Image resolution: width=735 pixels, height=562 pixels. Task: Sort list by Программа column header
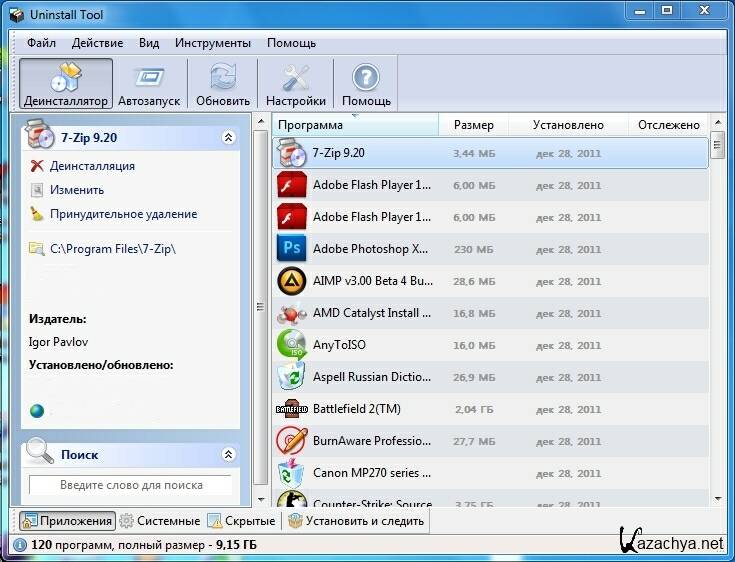click(x=355, y=125)
